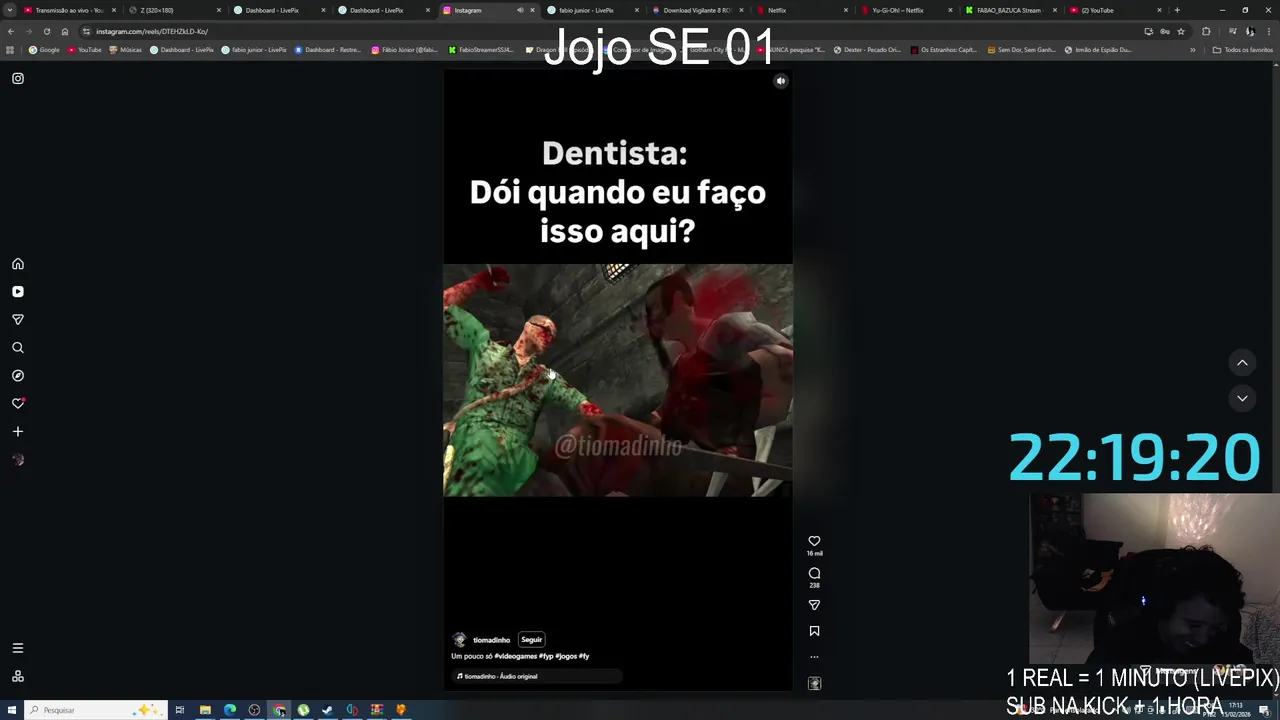1280x720 pixels.
Task: Open Search in Instagram sidebar
Action: pyautogui.click(x=18, y=348)
